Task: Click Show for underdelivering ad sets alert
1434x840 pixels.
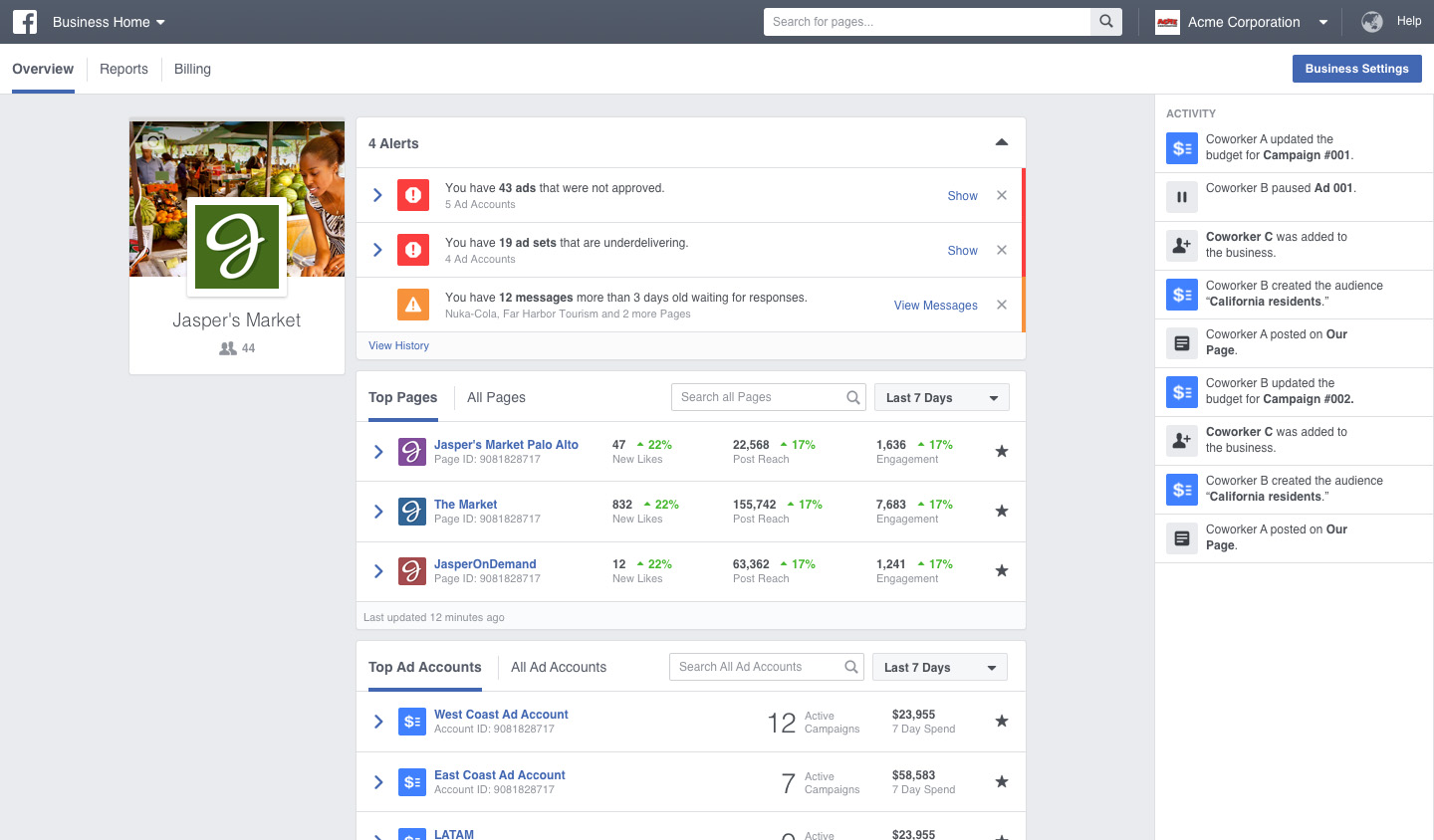Action: 962,251
